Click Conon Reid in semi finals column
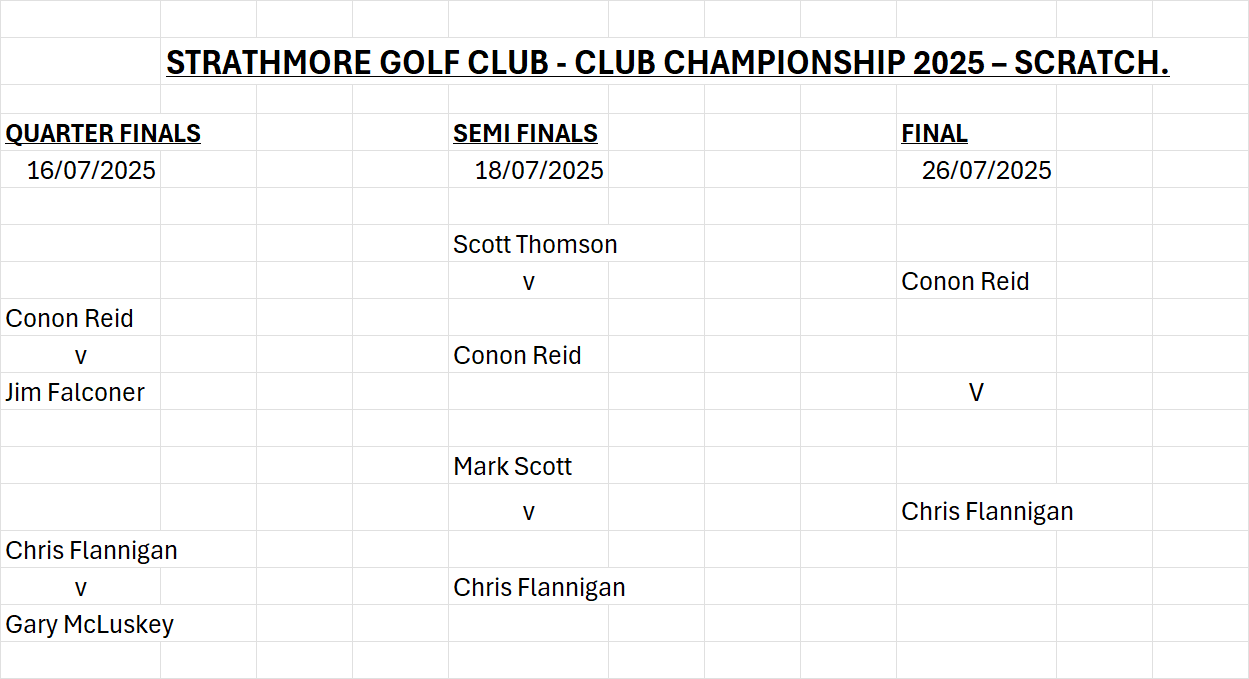This screenshot has width=1249, height=679. click(517, 355)
